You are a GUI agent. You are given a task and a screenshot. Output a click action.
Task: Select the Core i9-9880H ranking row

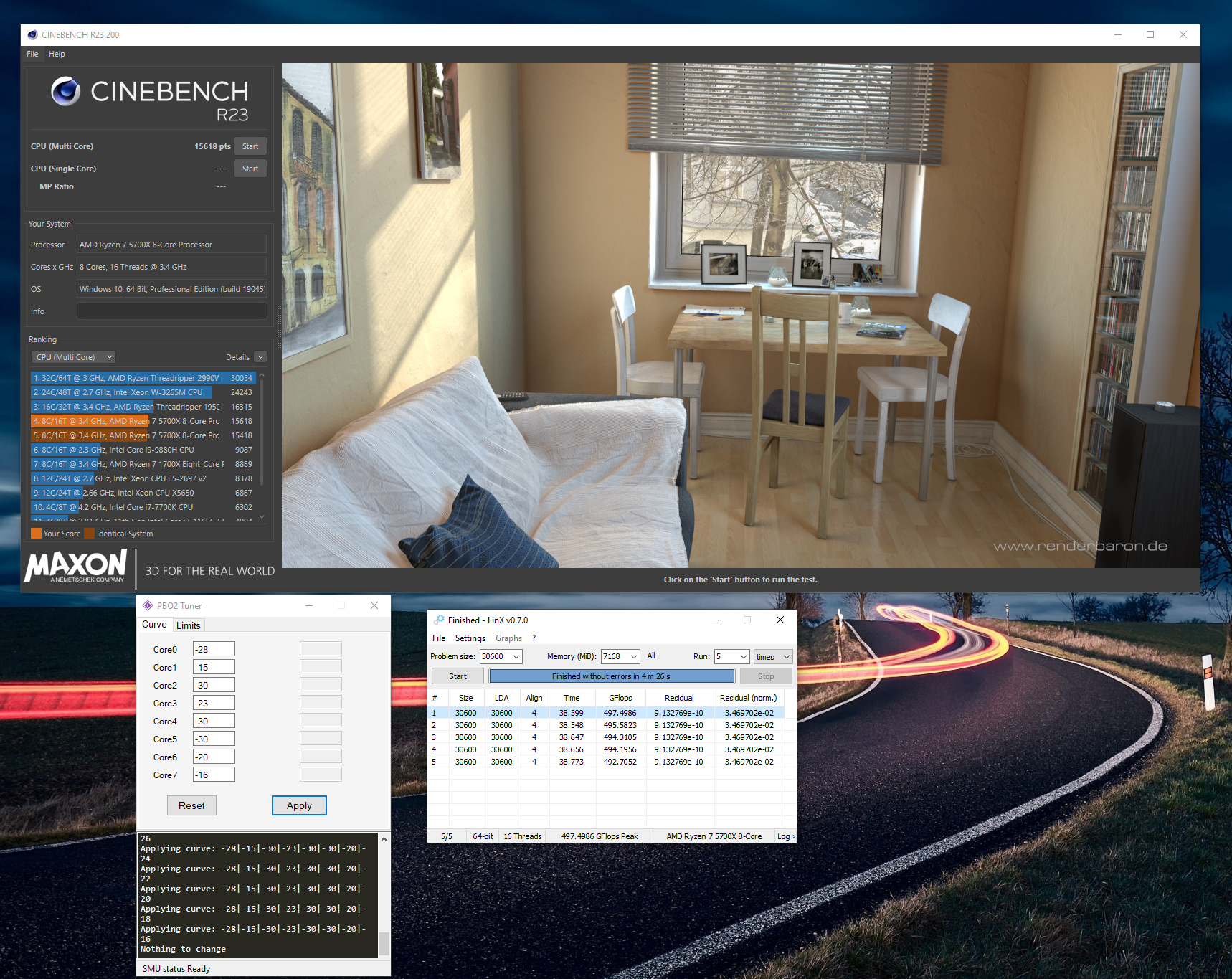pyautogui.click(x=143, y=450)
